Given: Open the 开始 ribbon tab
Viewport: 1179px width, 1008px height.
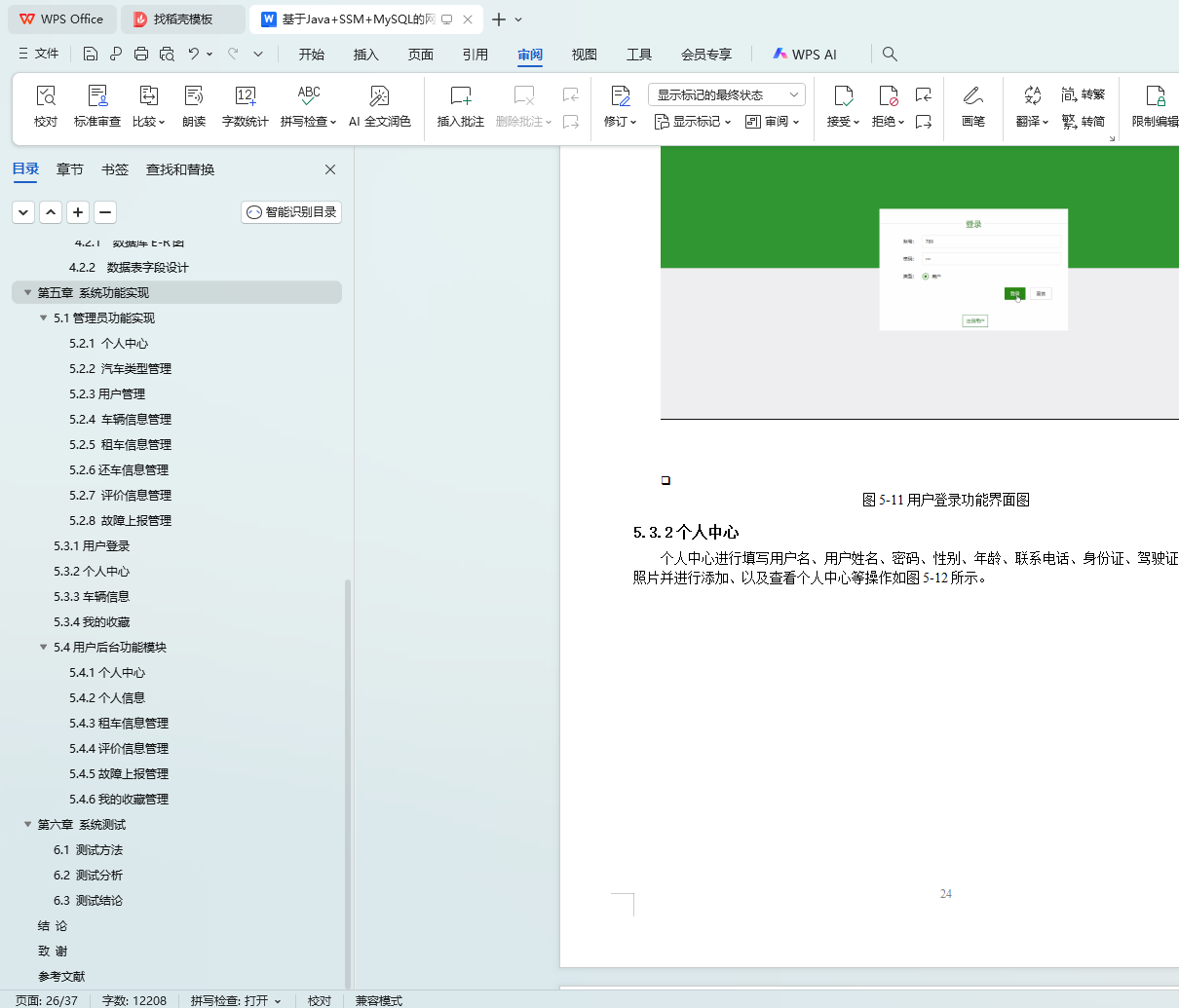Looking at the screenshot, I should point(312,54).
